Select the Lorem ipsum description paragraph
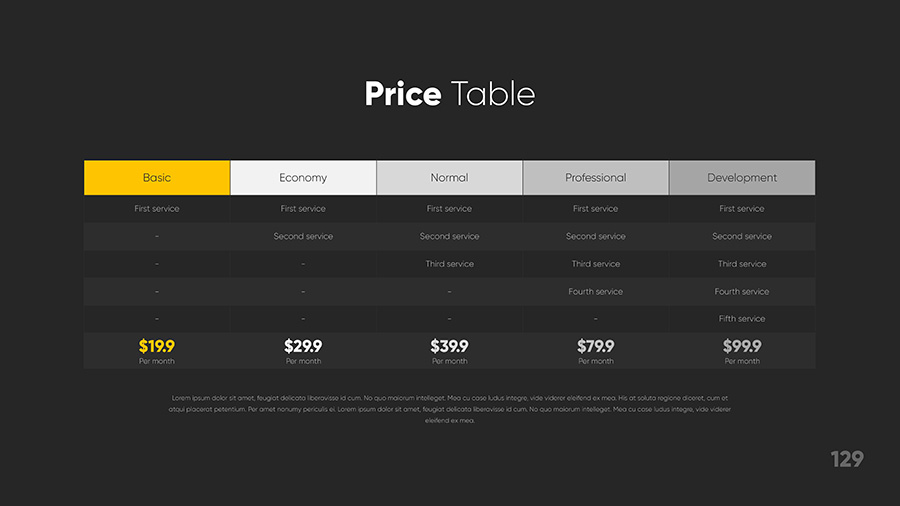The width and height of the screenshot is (900, 506). (x=450, y=409)
